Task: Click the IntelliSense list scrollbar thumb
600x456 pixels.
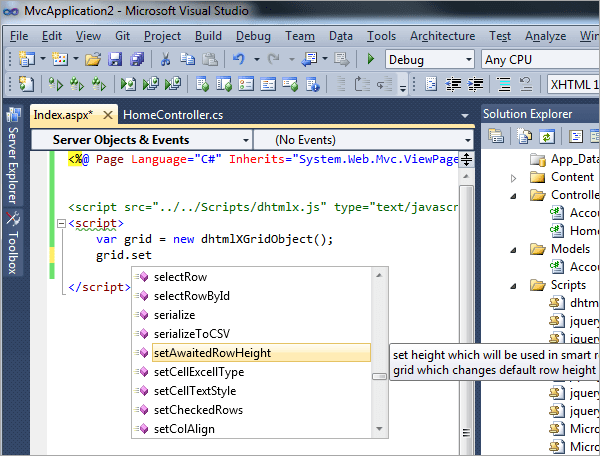Action: point(379,376)
